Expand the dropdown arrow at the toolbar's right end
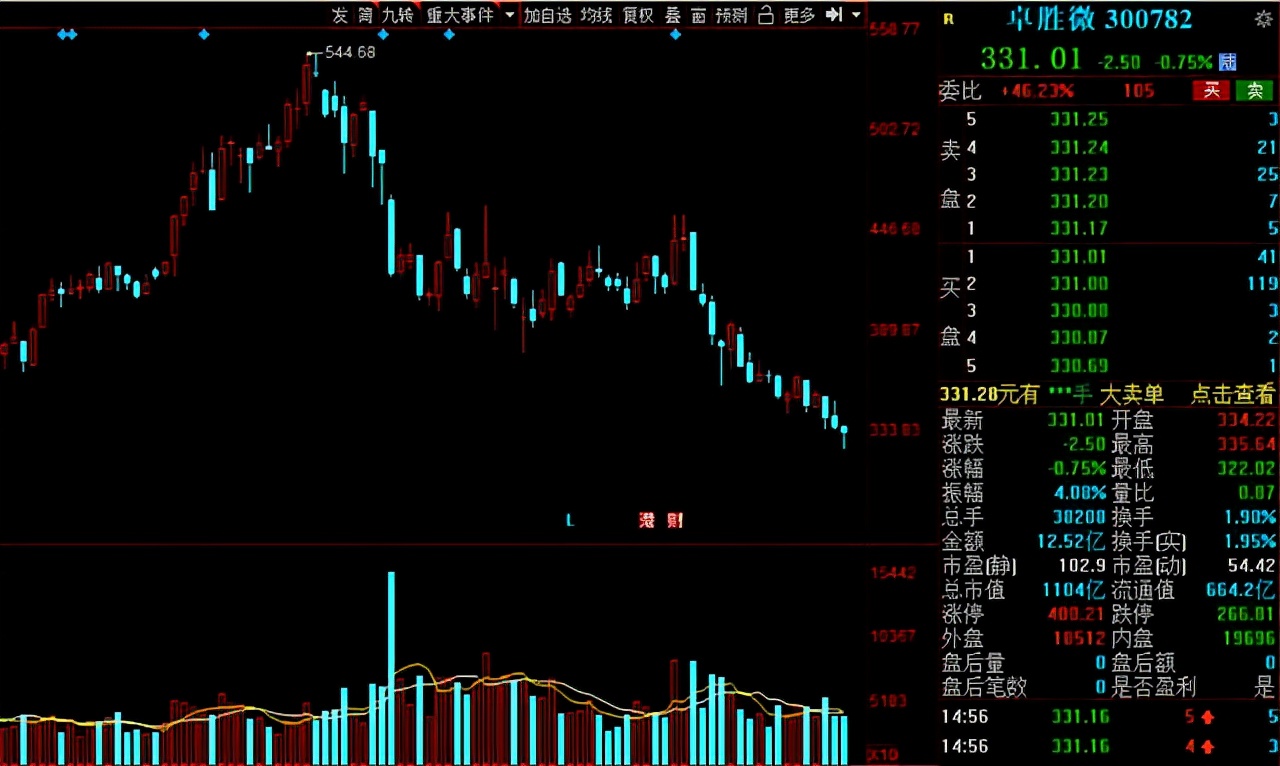The image size is (1280, 766). [856, 15]
